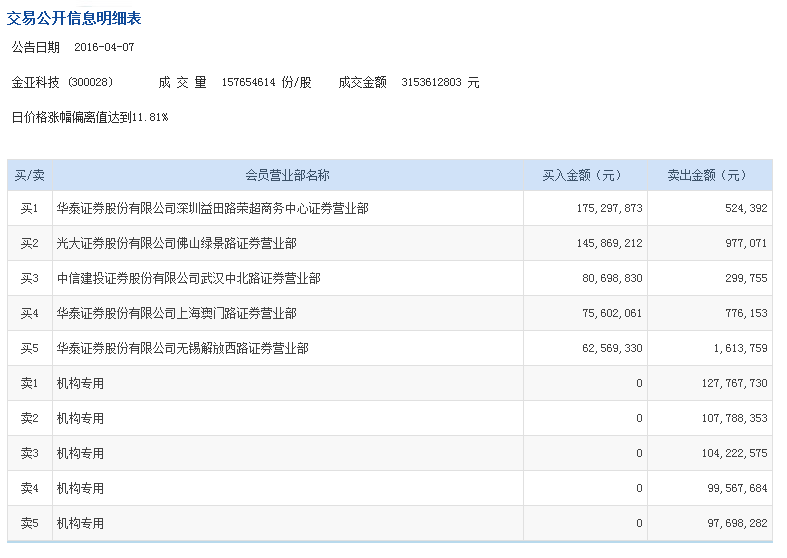The image size is (787, 558).
Task: Open 华泰证券深圳益田路荣超商务中心证券营业部 entry
Action: point(212,209)
